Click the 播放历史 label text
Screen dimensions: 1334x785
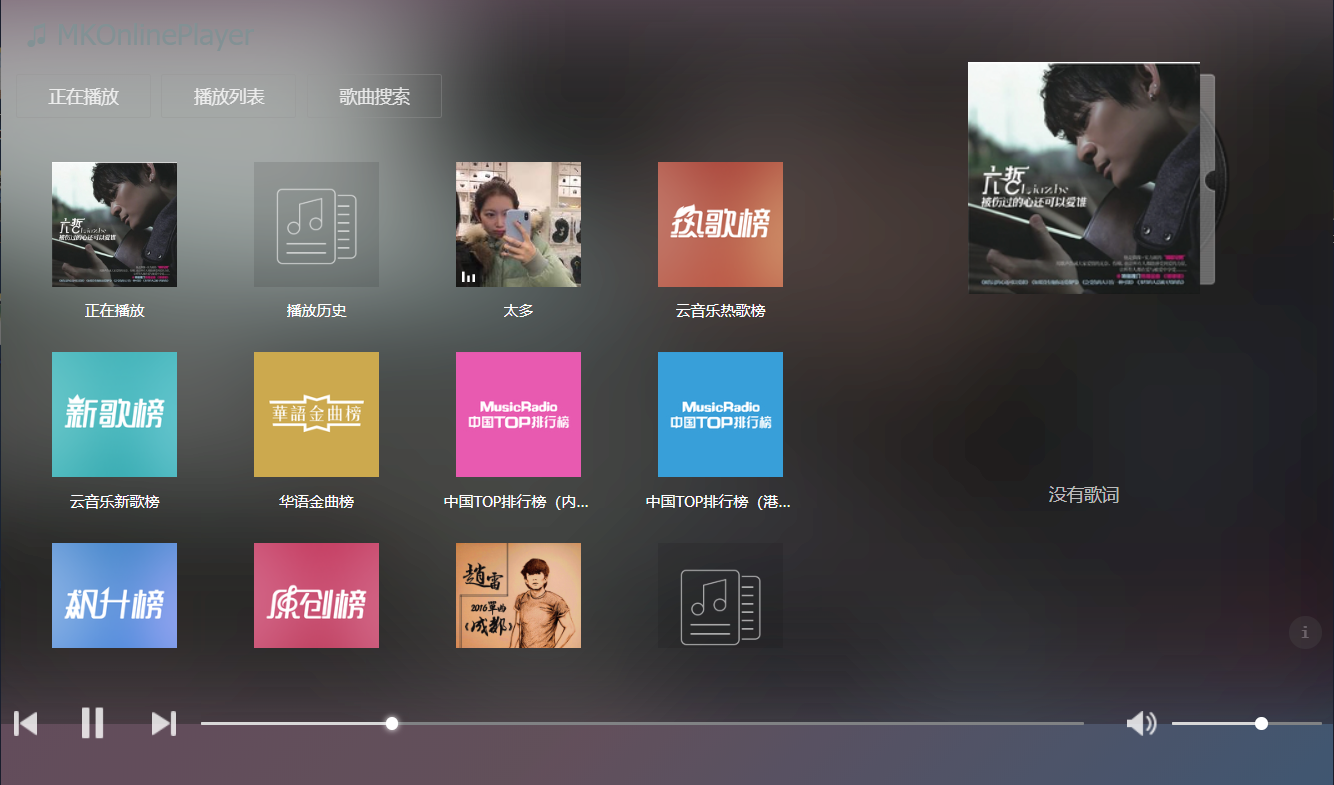pos(316,311)
